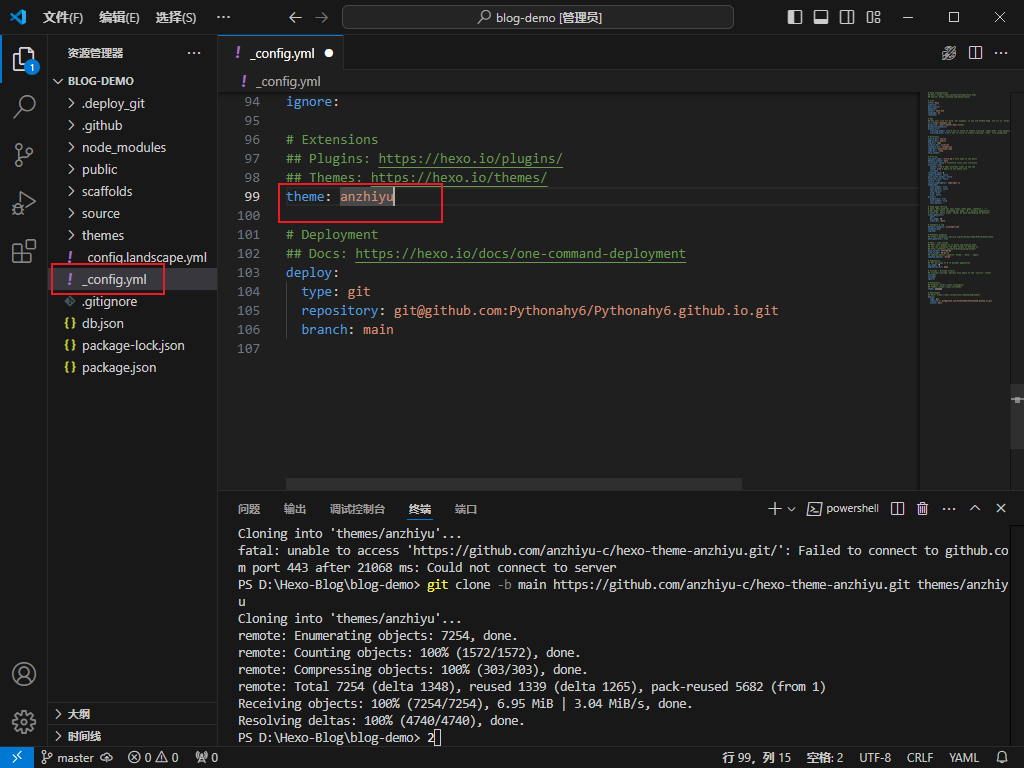Image resolution: width=1024 pixels, height=768 pixels.
Task: Open package.json file
Action: [x=133, y=368]
